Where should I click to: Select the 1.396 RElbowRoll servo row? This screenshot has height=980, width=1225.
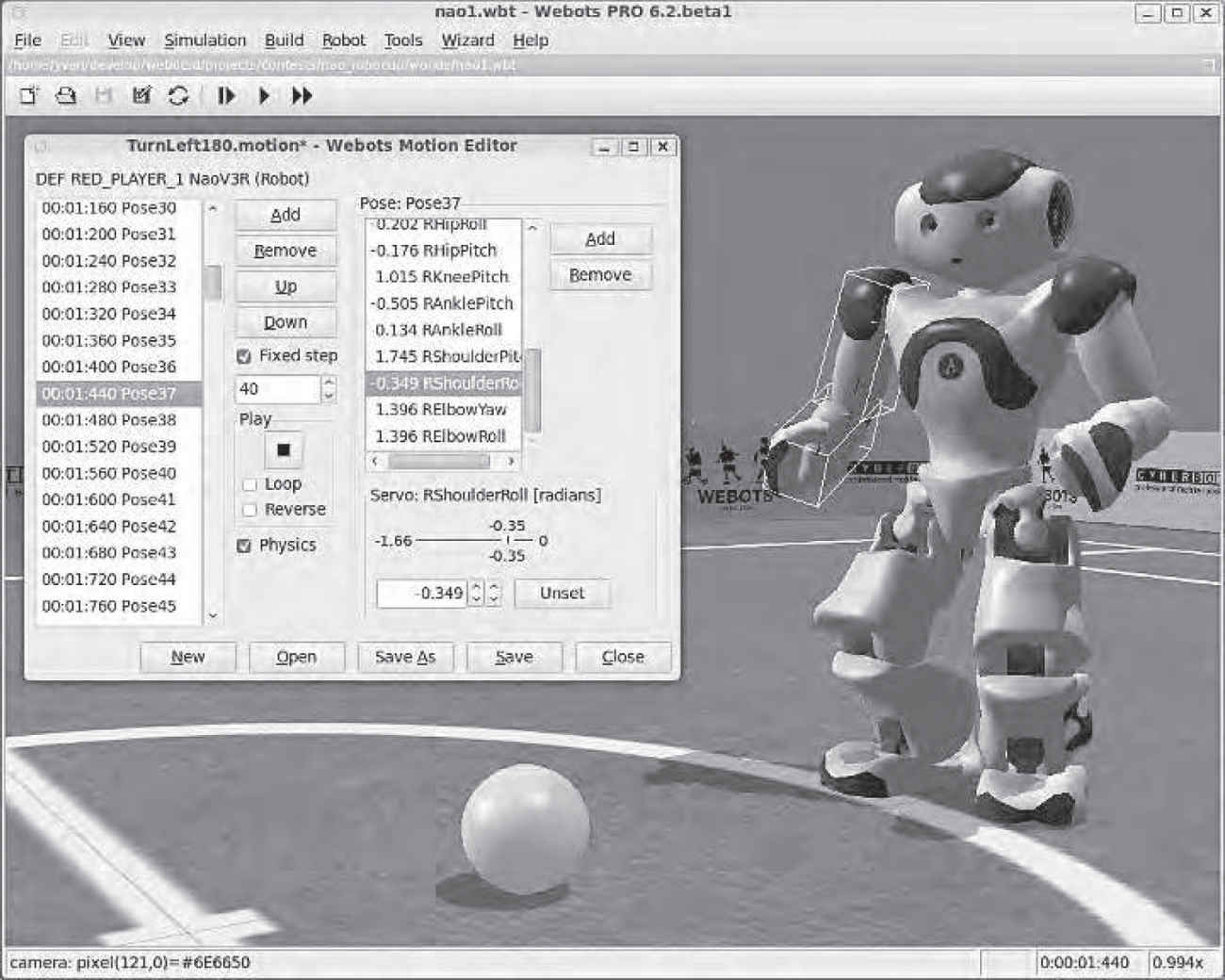443,436
